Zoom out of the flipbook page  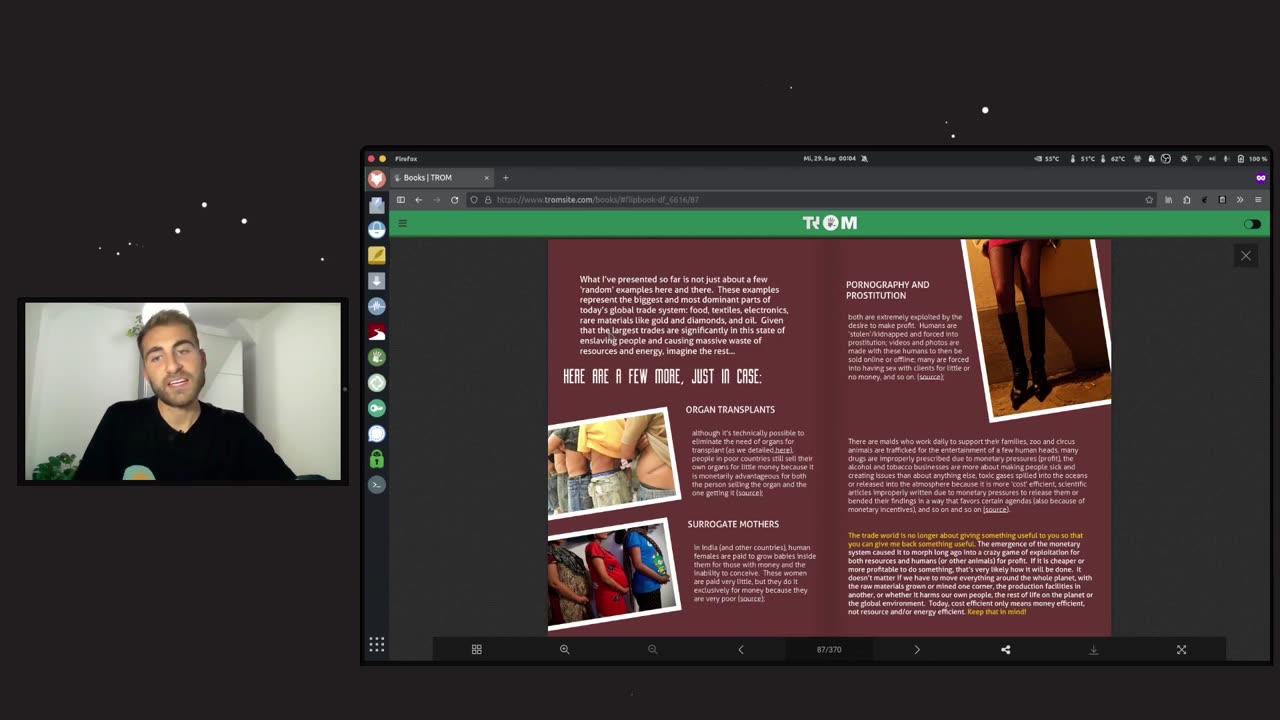coord(652,650)
